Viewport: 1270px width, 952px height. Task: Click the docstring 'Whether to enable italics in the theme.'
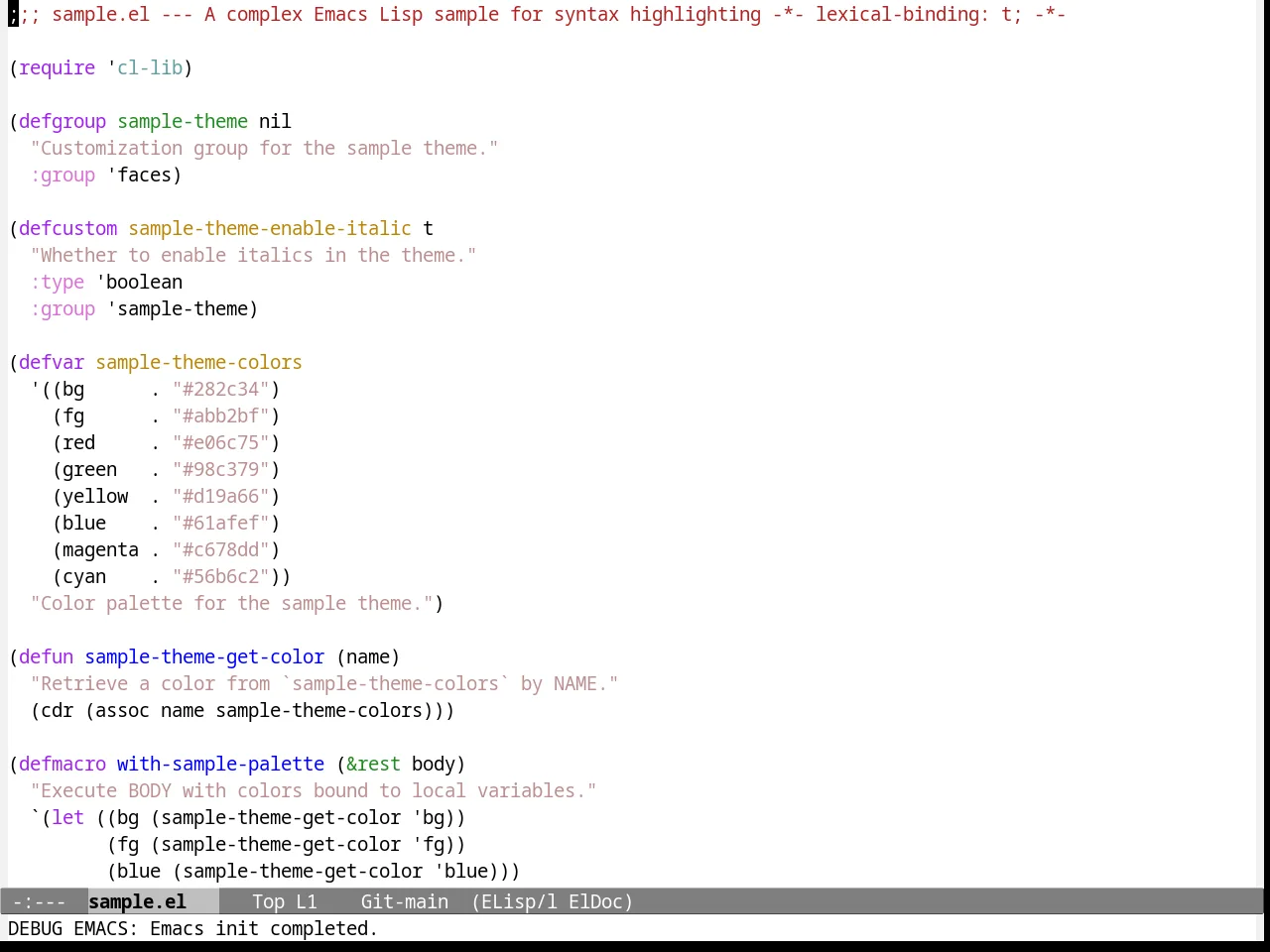[253, 255]
